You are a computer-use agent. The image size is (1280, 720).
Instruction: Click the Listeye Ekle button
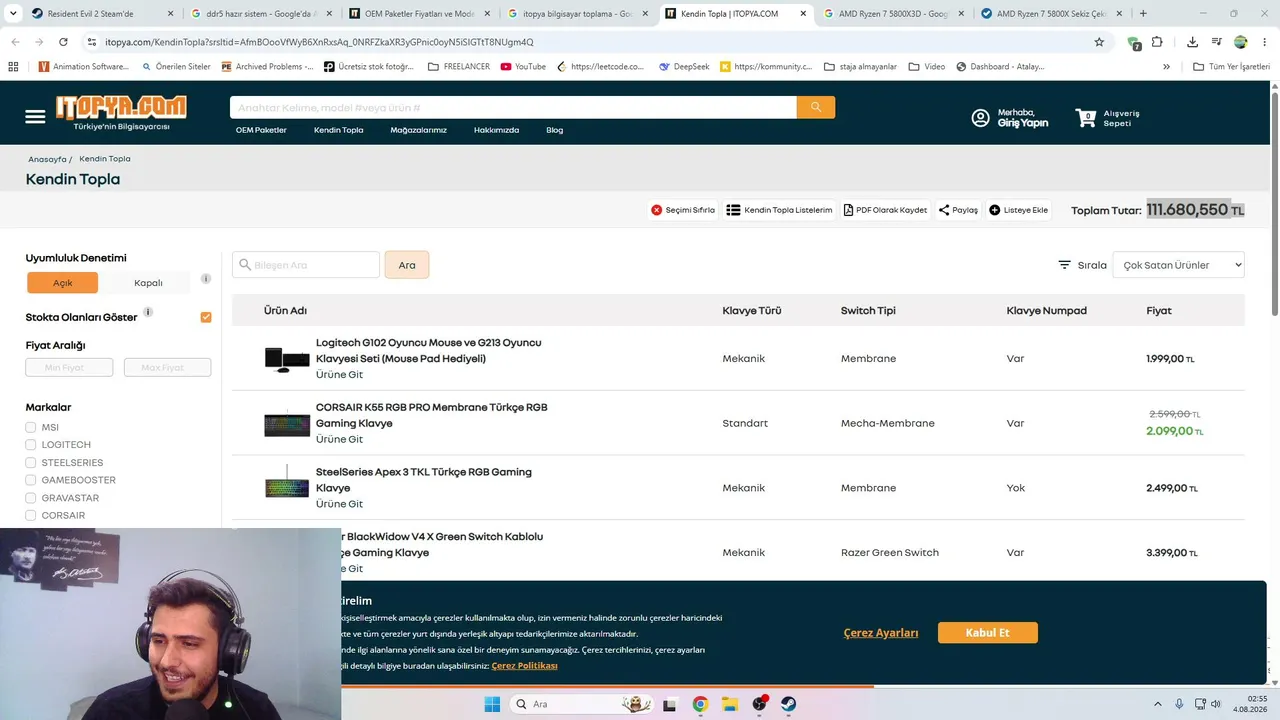tap(1019, 210)
